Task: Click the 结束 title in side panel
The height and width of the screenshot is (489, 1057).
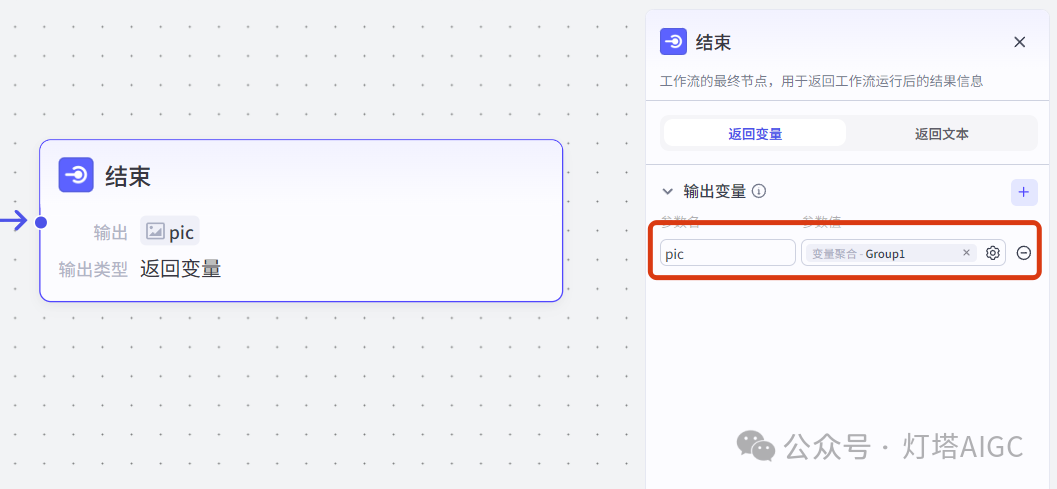Action: (713, 42)
